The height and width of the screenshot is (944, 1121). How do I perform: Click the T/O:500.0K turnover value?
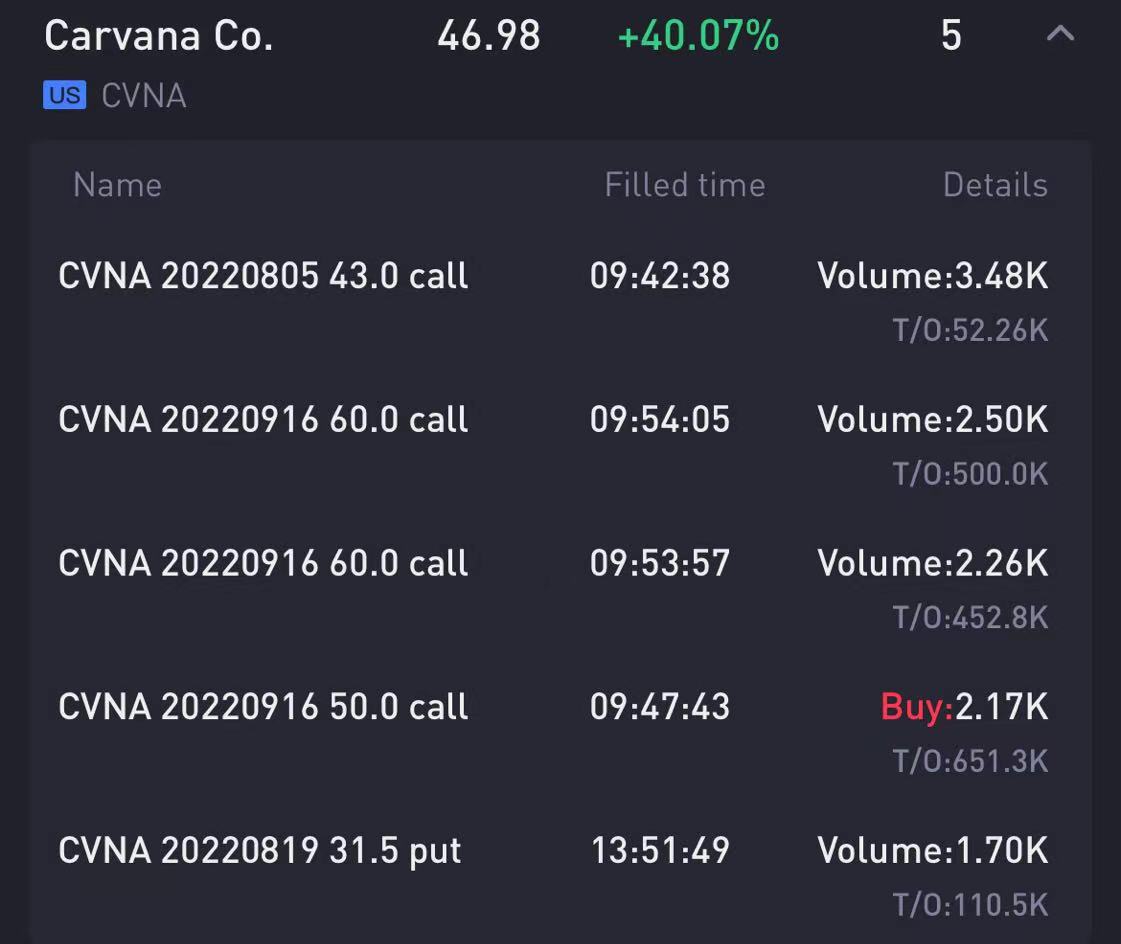click(x=970, y=474)
